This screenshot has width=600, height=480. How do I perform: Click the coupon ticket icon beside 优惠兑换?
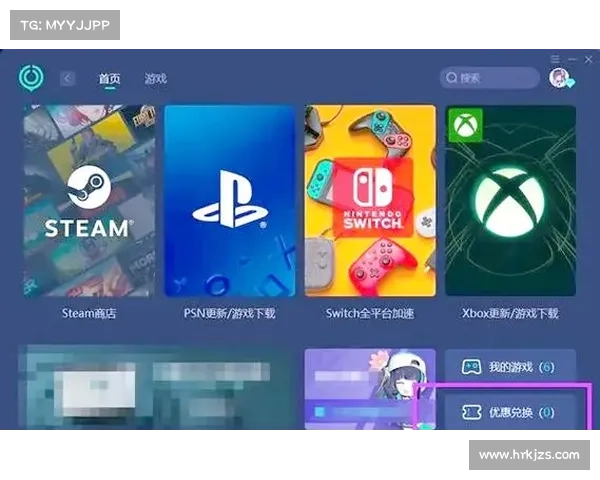click(471, 412)
